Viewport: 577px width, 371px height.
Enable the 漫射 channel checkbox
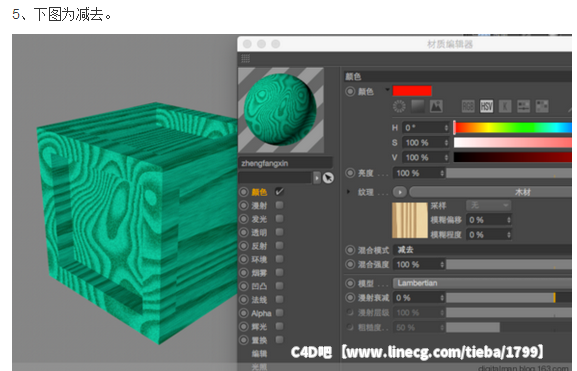[279, 205]
